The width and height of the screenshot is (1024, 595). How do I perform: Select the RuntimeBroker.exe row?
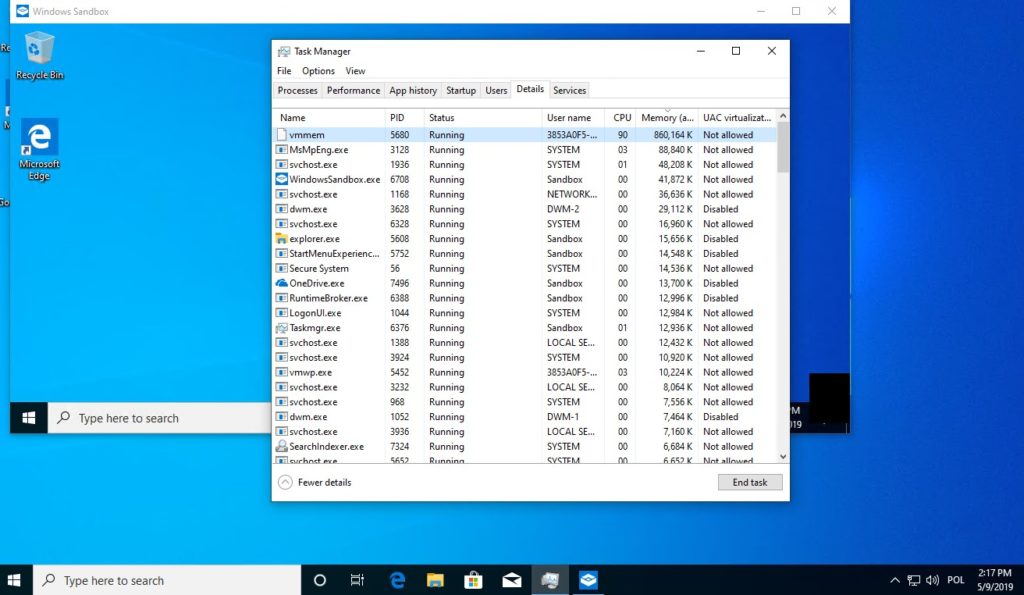coord(525,298)
